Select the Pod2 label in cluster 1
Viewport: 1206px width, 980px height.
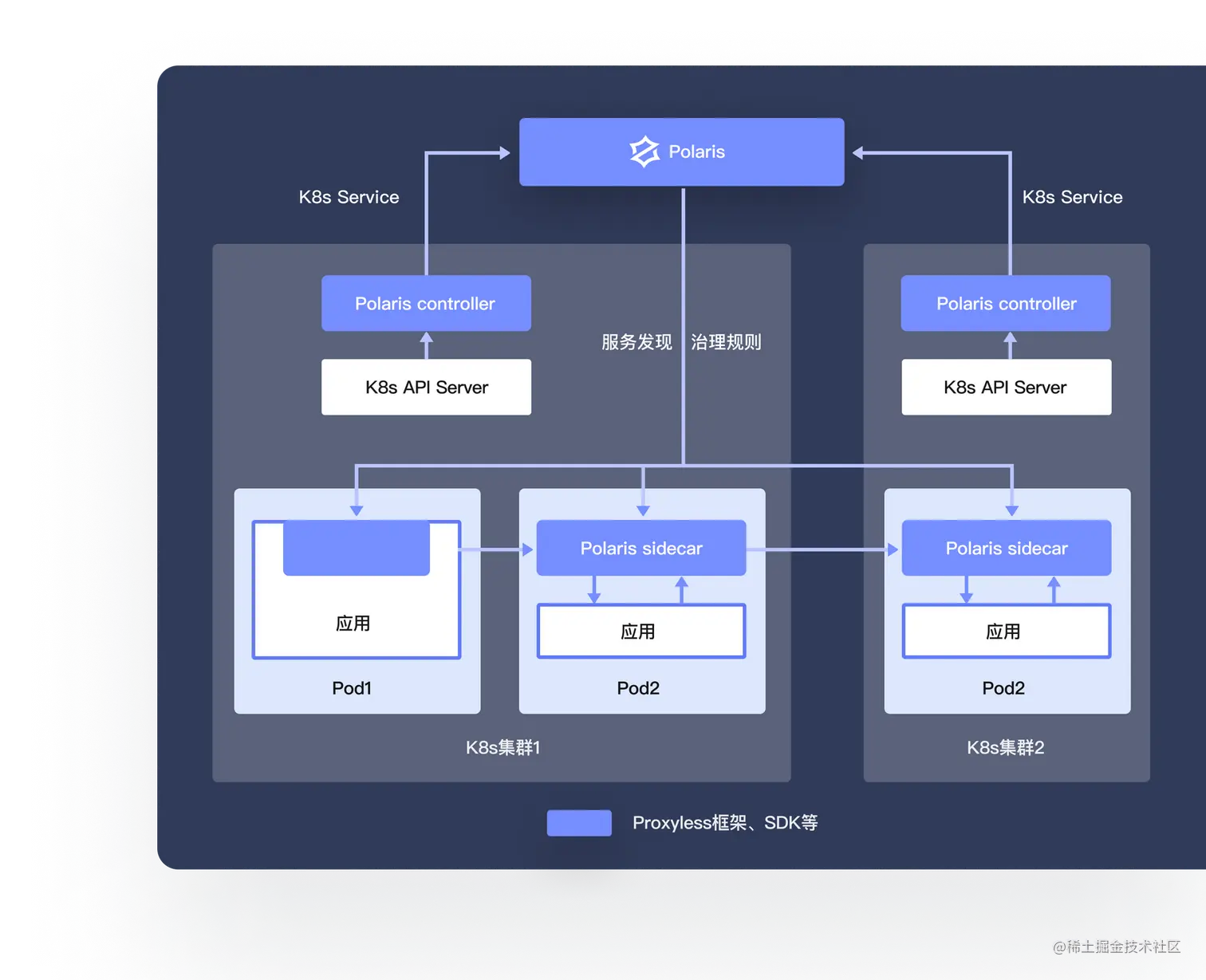tap(638, 687)
